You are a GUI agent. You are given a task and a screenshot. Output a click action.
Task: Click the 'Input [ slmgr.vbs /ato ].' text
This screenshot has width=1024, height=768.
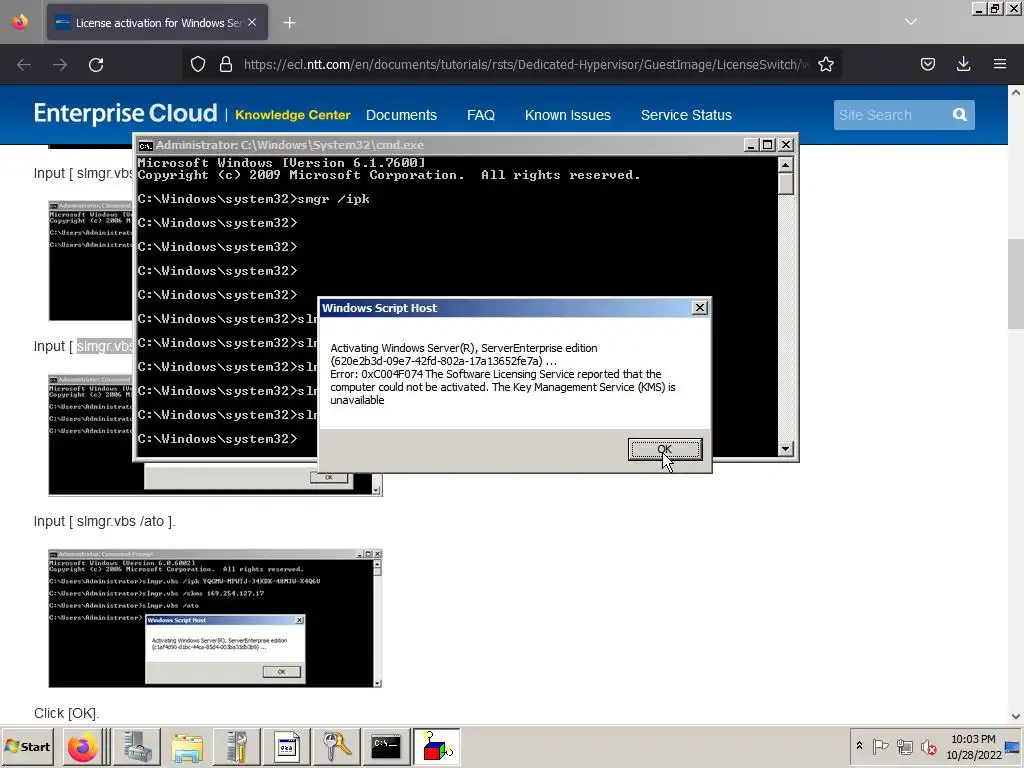[104, 521]
